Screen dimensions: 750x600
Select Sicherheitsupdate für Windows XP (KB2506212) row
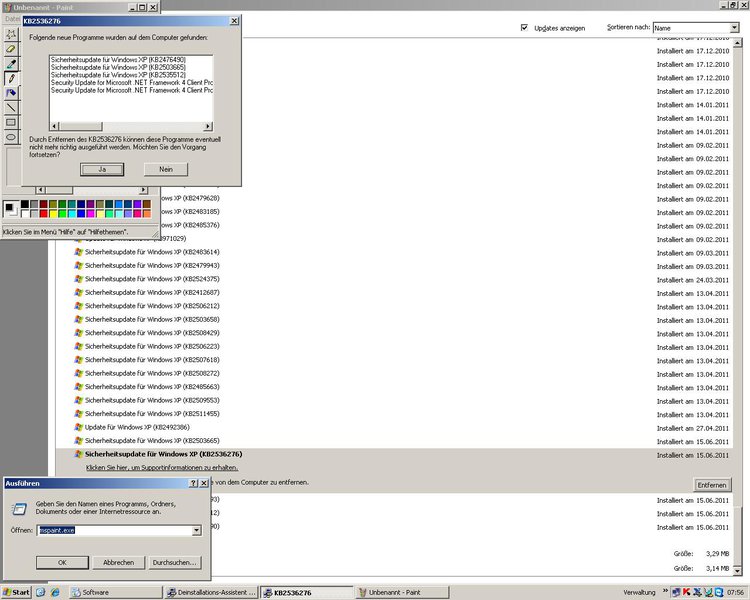(x=392, y=306)
